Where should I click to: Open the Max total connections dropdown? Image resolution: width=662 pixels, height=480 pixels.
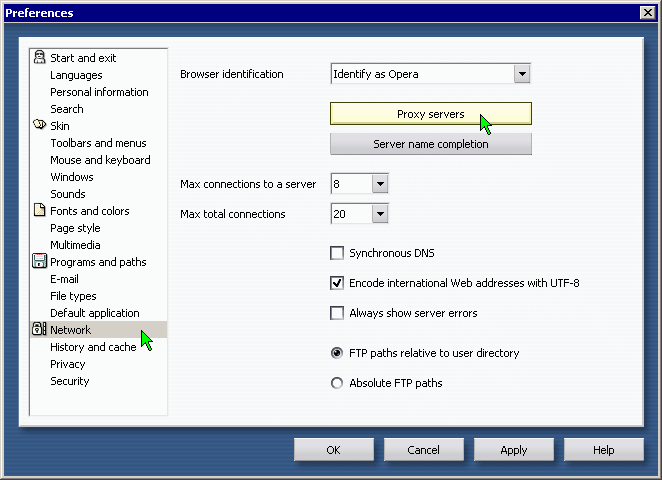(380, 214)
